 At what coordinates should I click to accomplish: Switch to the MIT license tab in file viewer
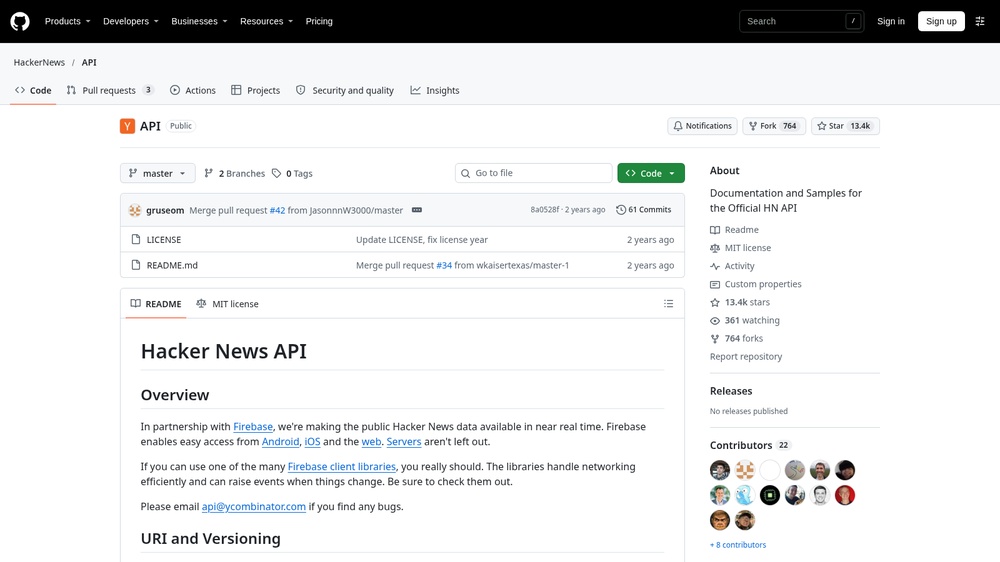pos(228,304)
